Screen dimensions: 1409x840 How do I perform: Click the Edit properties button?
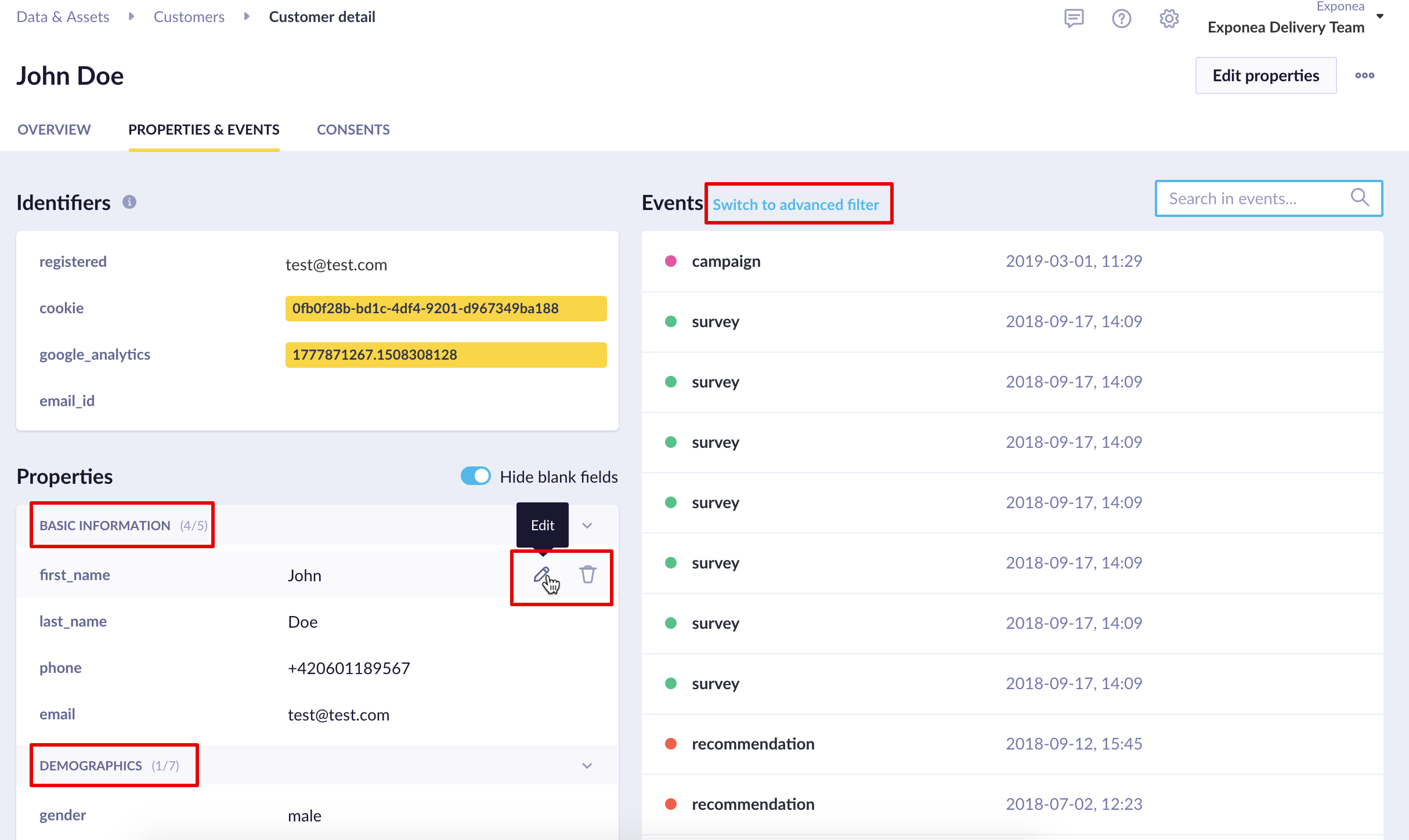tap(1266, 75)
